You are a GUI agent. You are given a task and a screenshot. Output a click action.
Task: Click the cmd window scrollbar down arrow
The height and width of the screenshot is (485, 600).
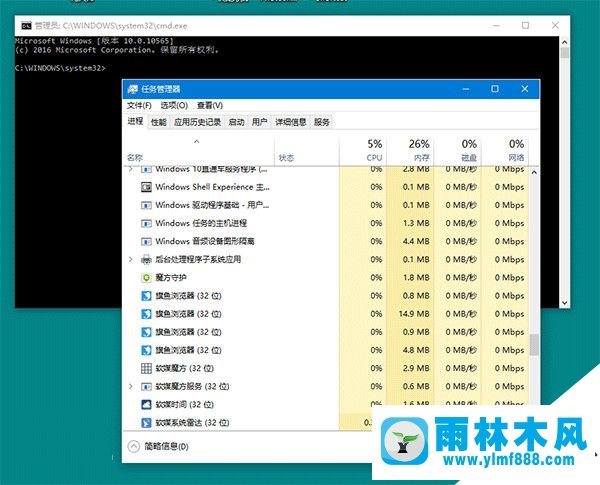click(564, 303)
